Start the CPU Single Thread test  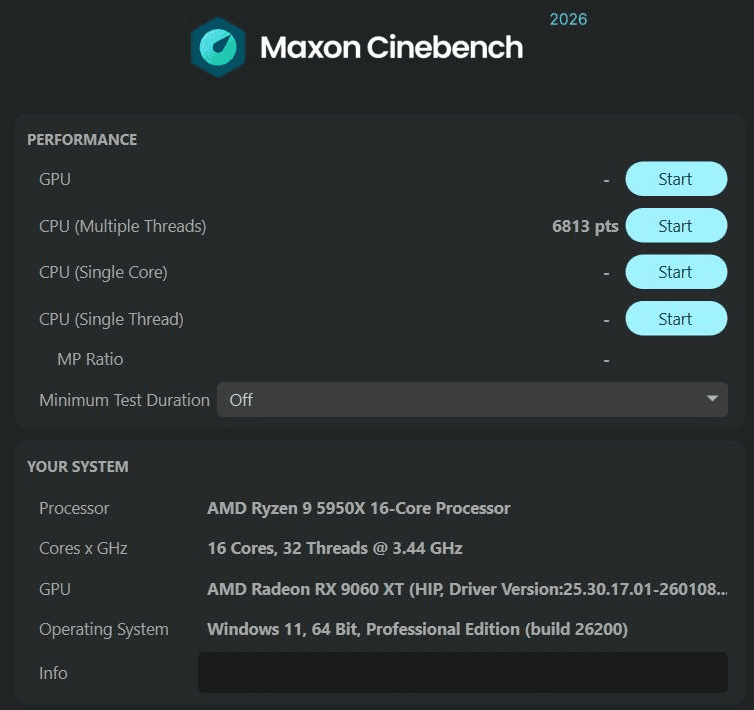tap(675, 319)
